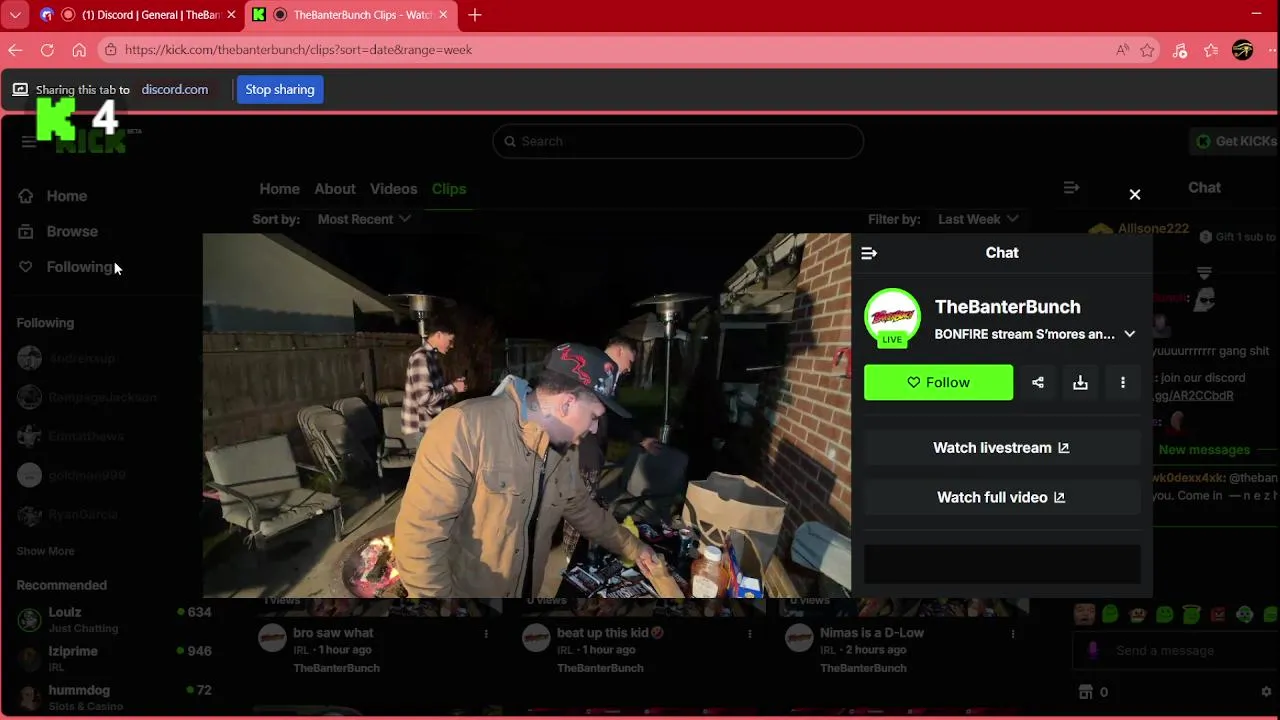1280x720 pixels.
Task: Open browser home page icon
Action: pos(79,49)
